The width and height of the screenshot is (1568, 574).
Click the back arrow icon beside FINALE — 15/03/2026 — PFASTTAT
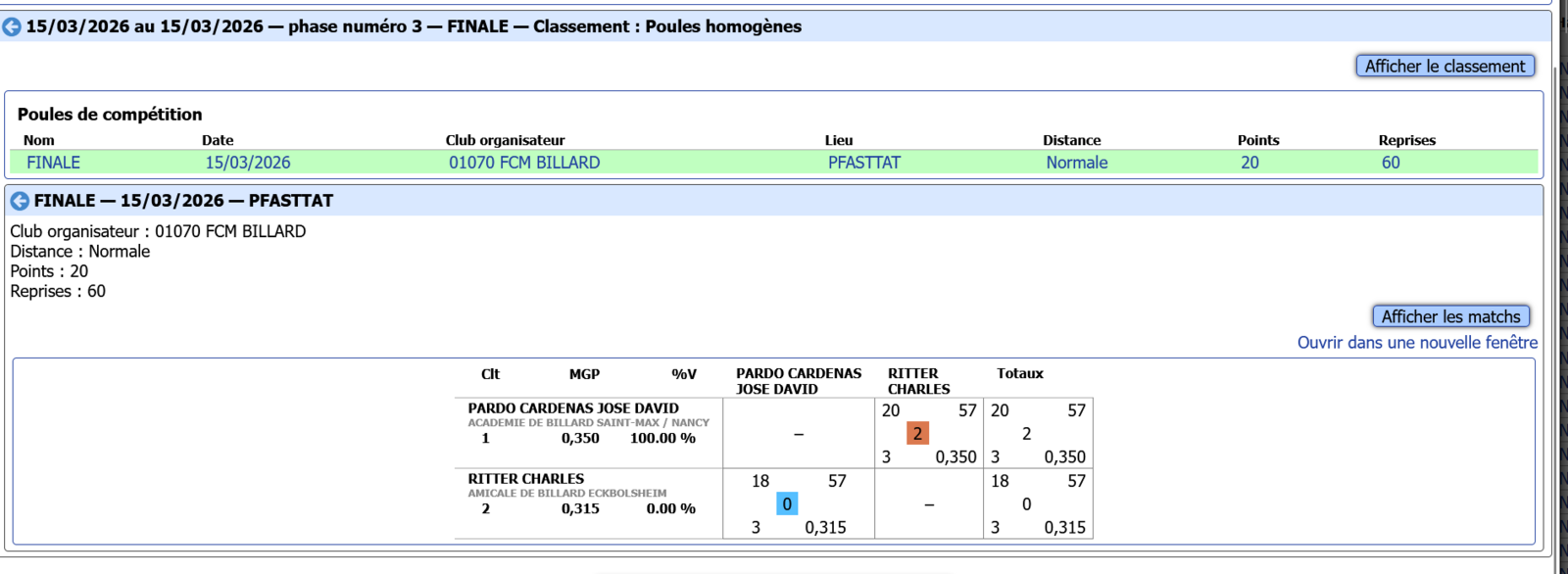pyautogui.click(x=20, y=201)
